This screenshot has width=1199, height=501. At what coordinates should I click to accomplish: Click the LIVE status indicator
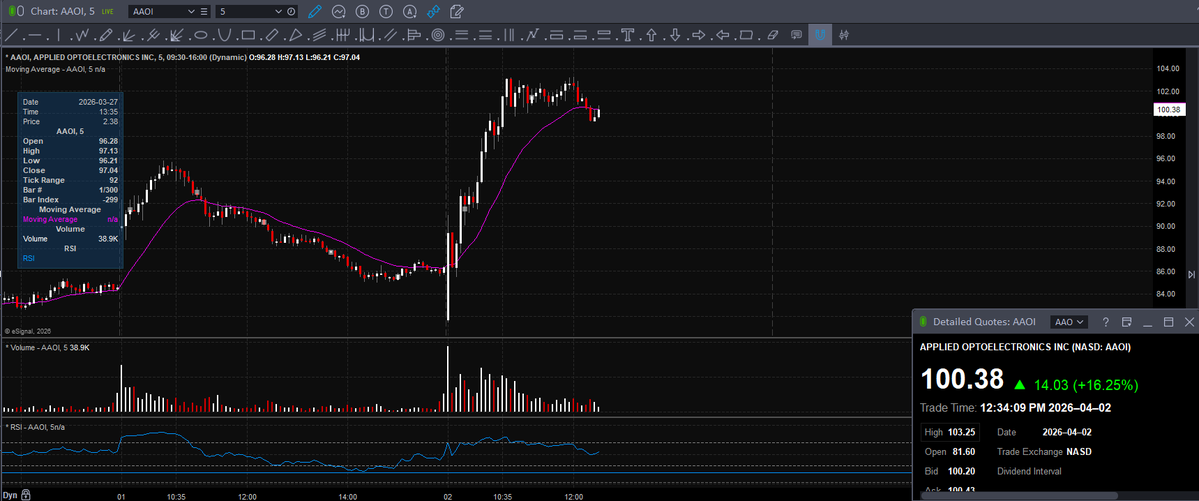[107, 12]
